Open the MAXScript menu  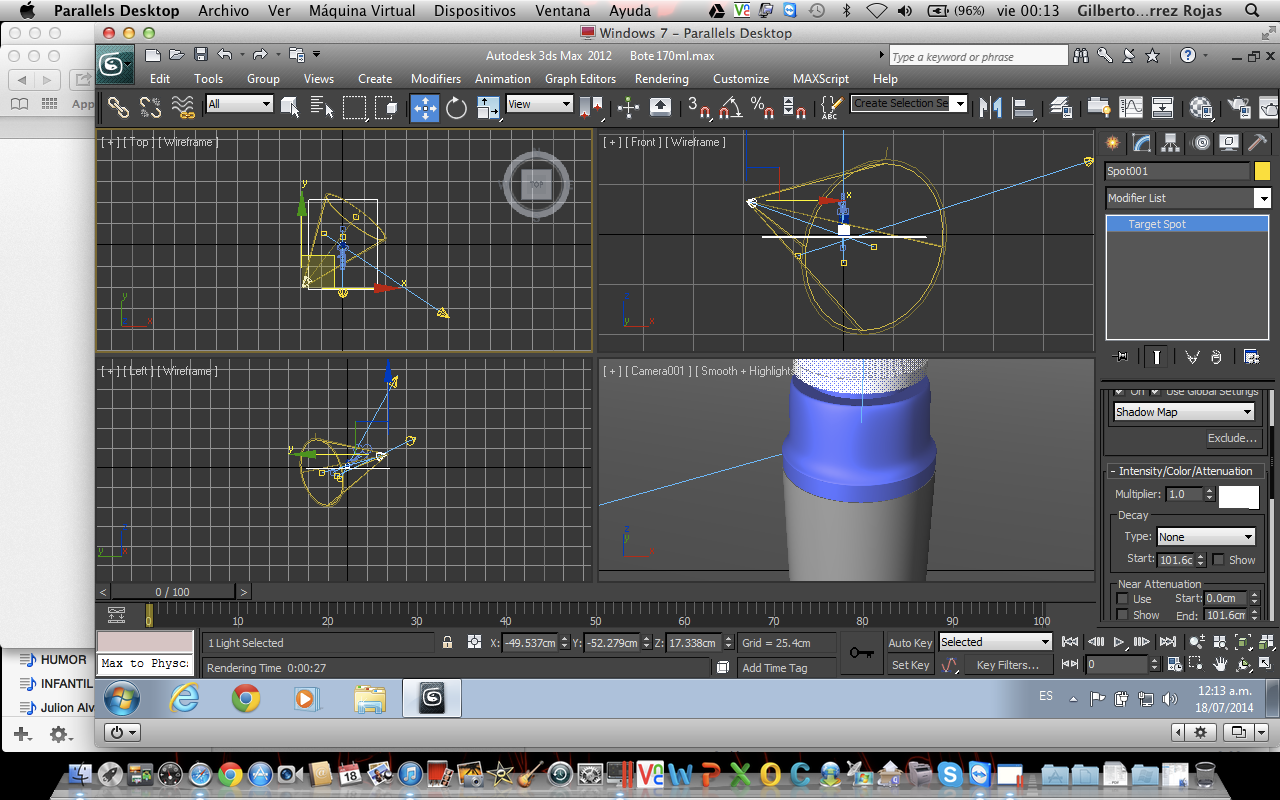[x=821, y=79]
